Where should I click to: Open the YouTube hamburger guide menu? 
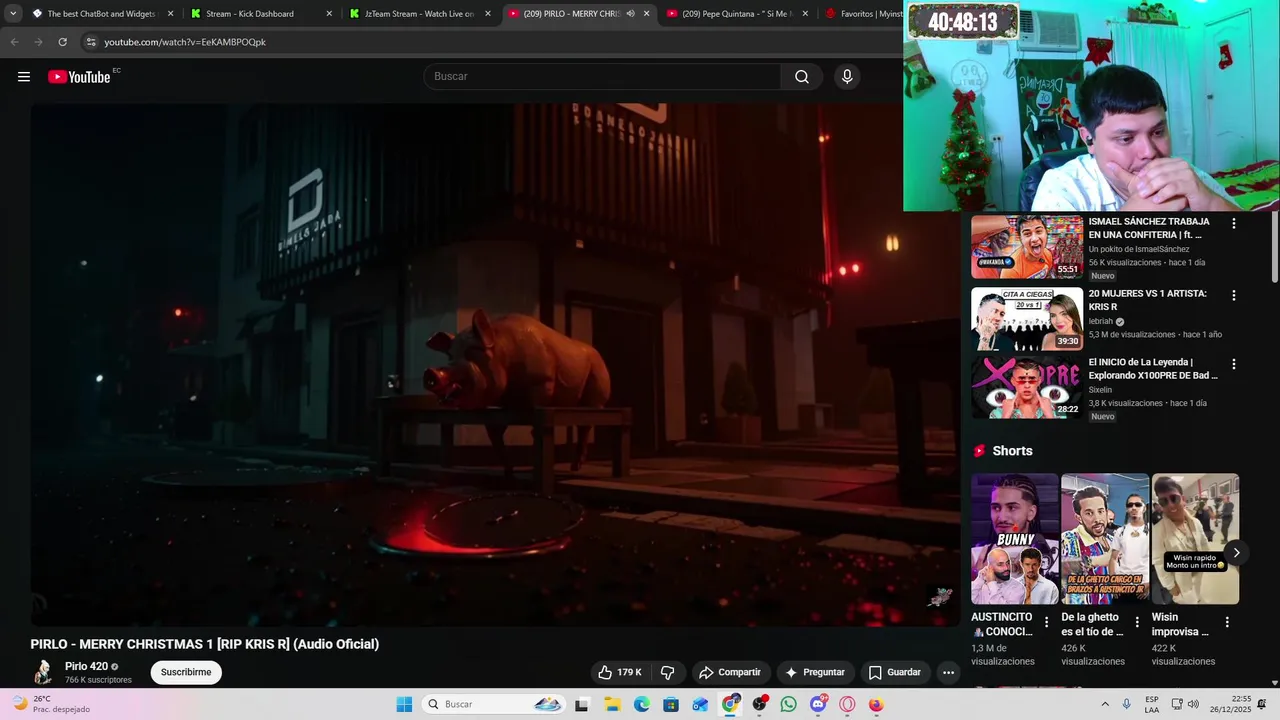coord(24,77)
